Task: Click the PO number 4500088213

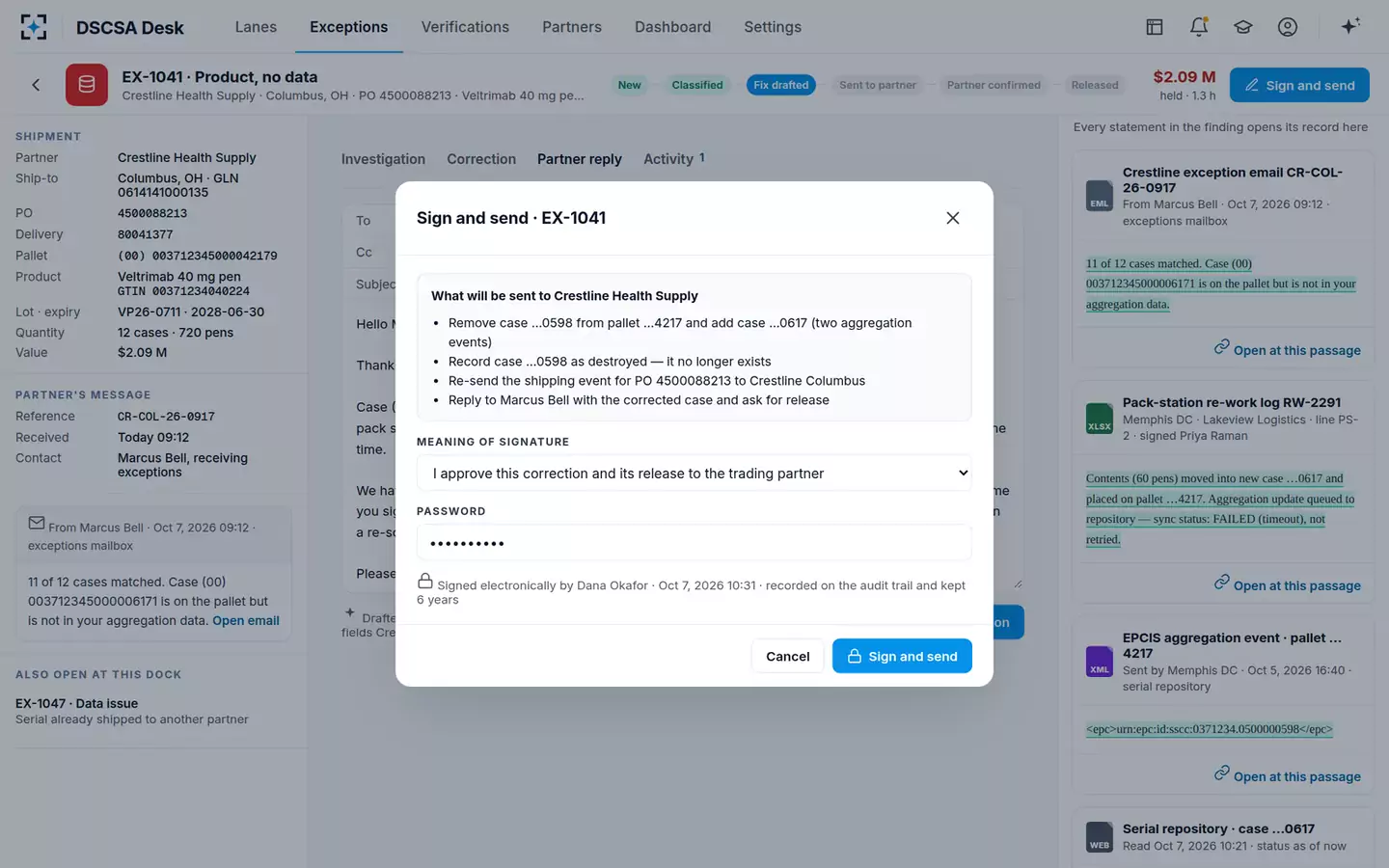Action: click(x=152, y=213)
